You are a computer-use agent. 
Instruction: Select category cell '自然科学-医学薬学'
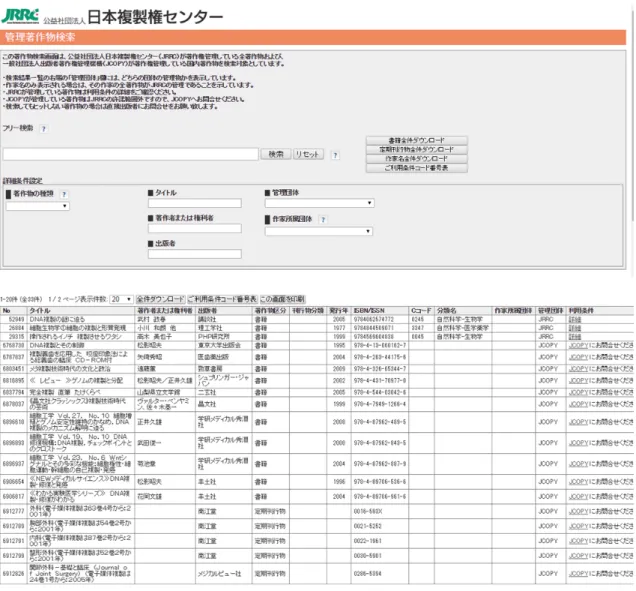tap(463, 328)
